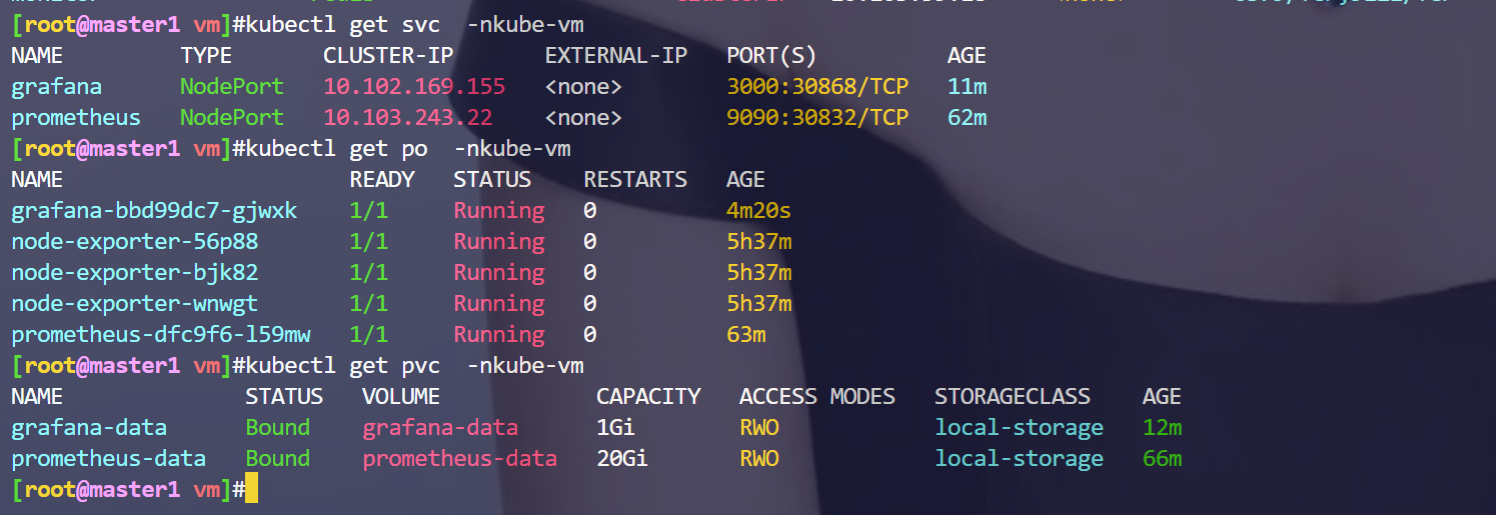1496x515 pixels.
Task: Select the grafana-data PVC name
Action: pos(89,428)
